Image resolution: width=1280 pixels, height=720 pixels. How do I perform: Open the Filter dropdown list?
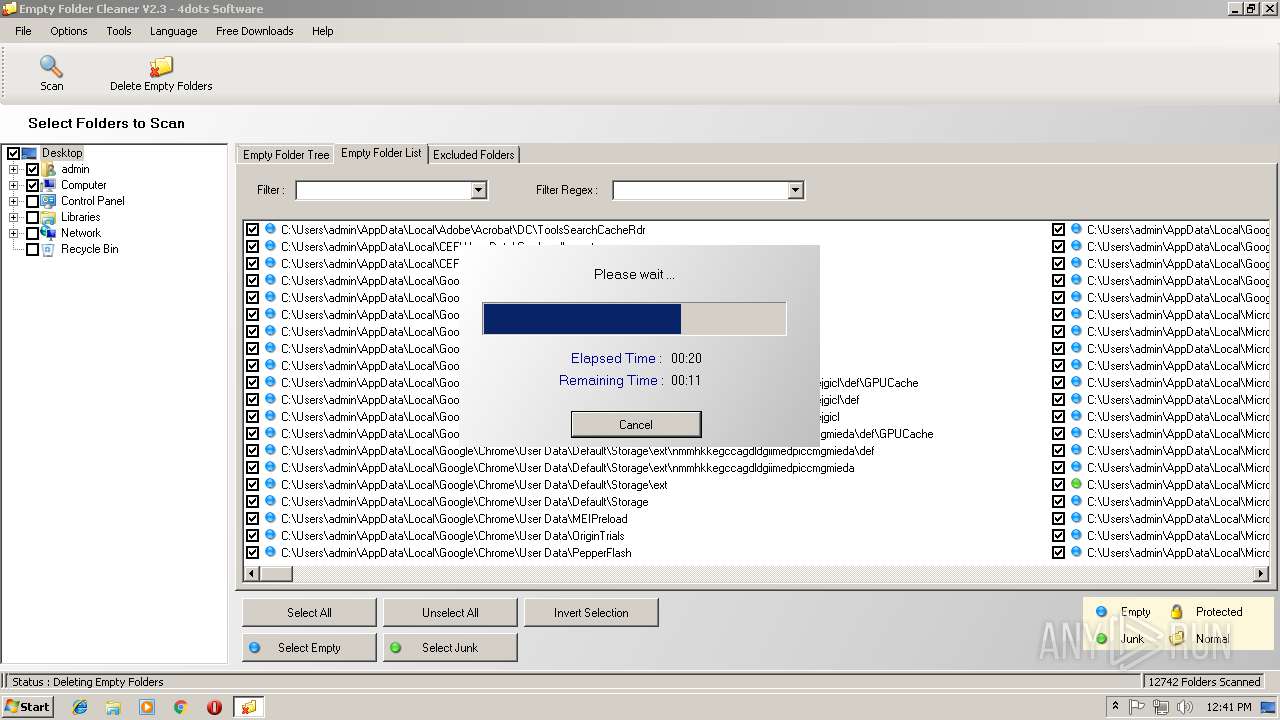[478, 190]
